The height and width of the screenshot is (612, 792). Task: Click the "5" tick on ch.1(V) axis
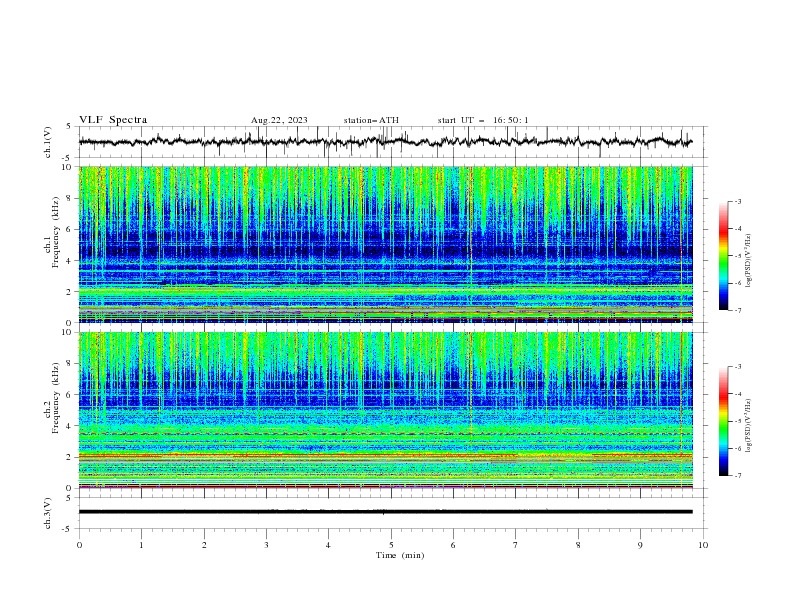(x=69, y=127)
